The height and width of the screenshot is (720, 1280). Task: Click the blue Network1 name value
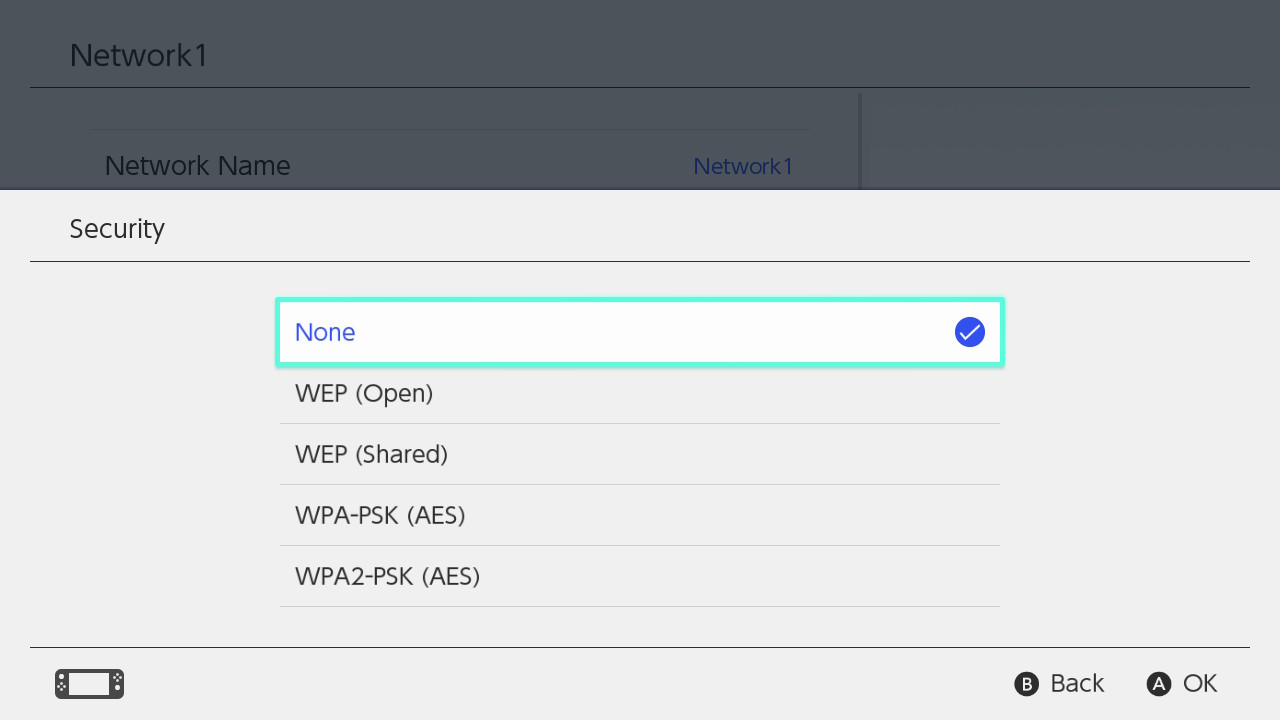point(742,167)
